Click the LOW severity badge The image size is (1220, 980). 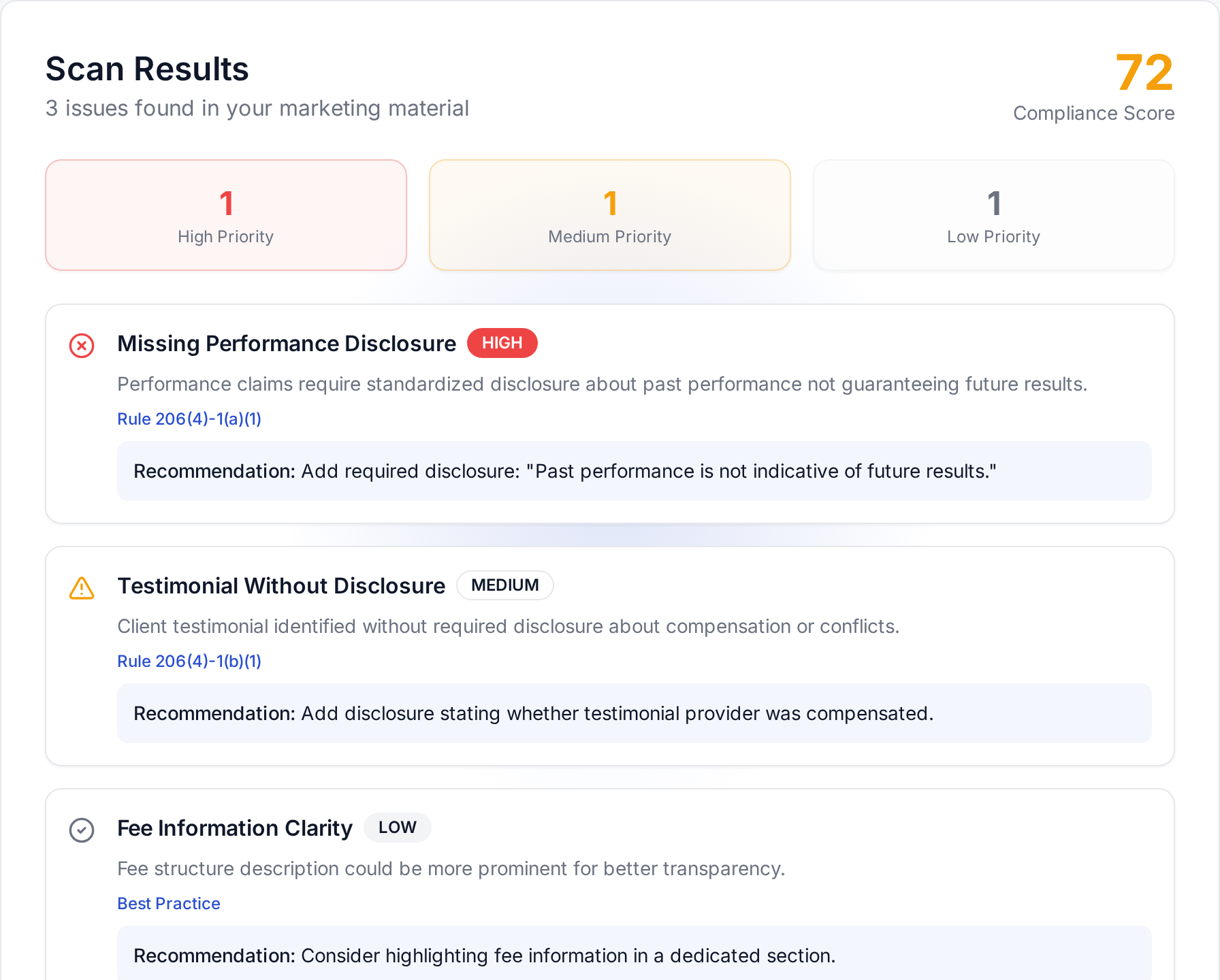pyautogui.click(x=398, y=828)
